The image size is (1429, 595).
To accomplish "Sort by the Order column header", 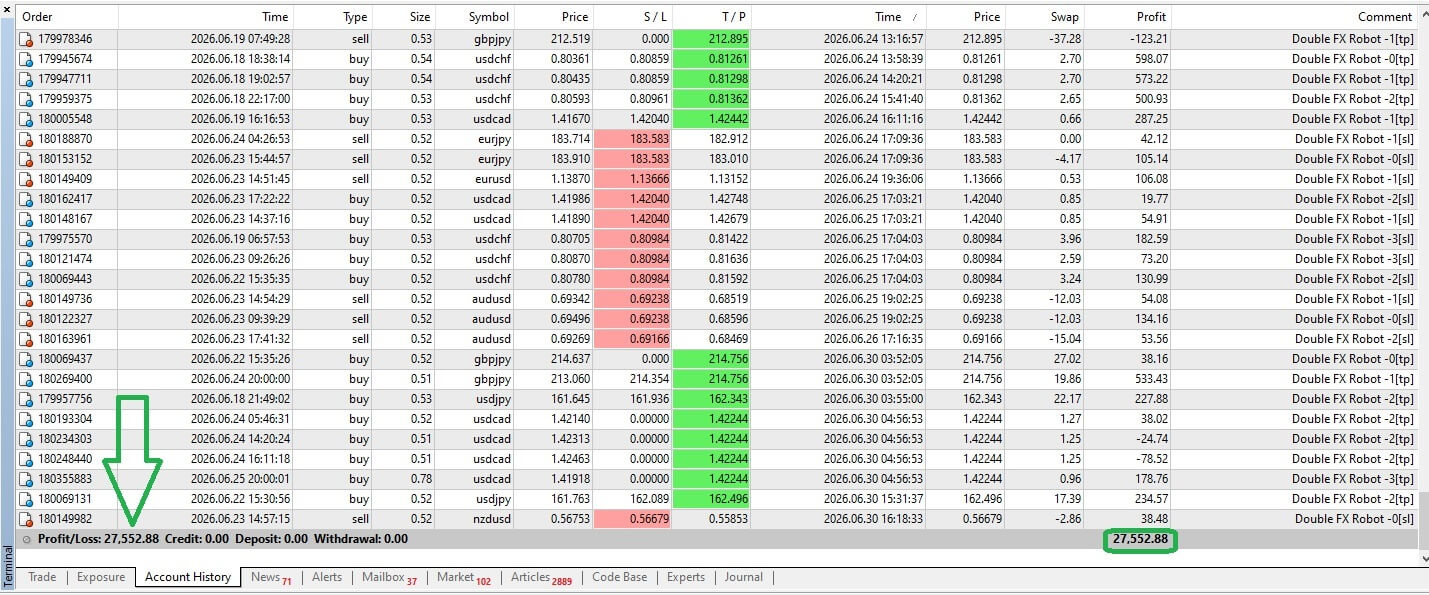I will 67,17.
